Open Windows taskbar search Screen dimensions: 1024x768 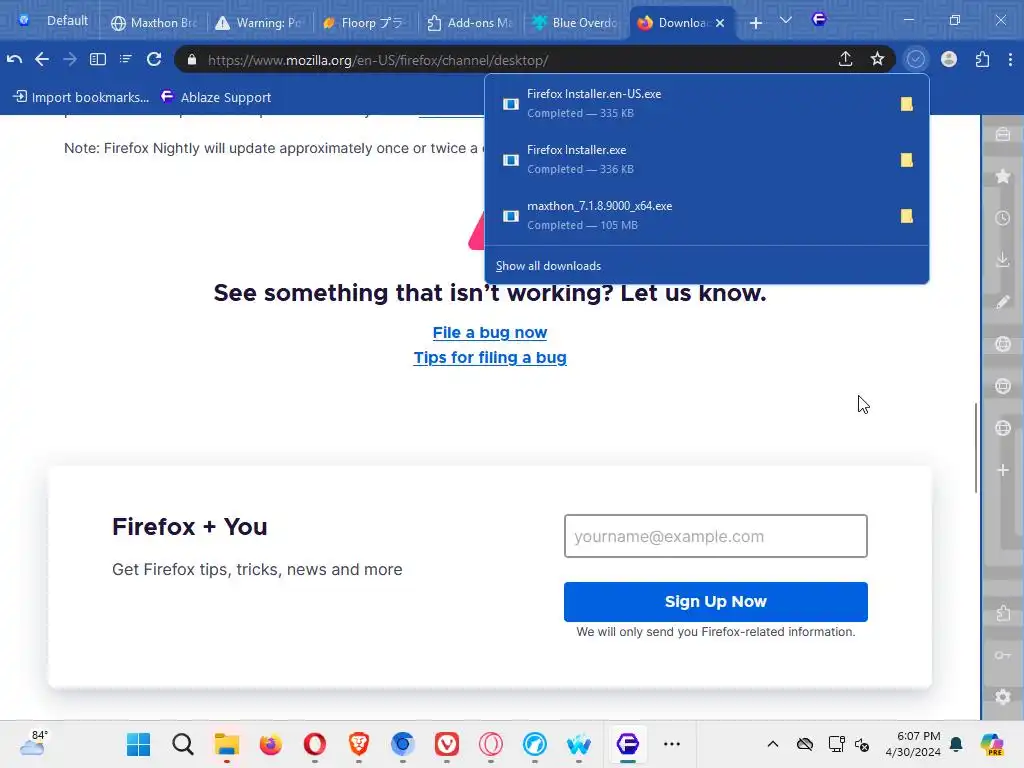[x=183, y=744]
